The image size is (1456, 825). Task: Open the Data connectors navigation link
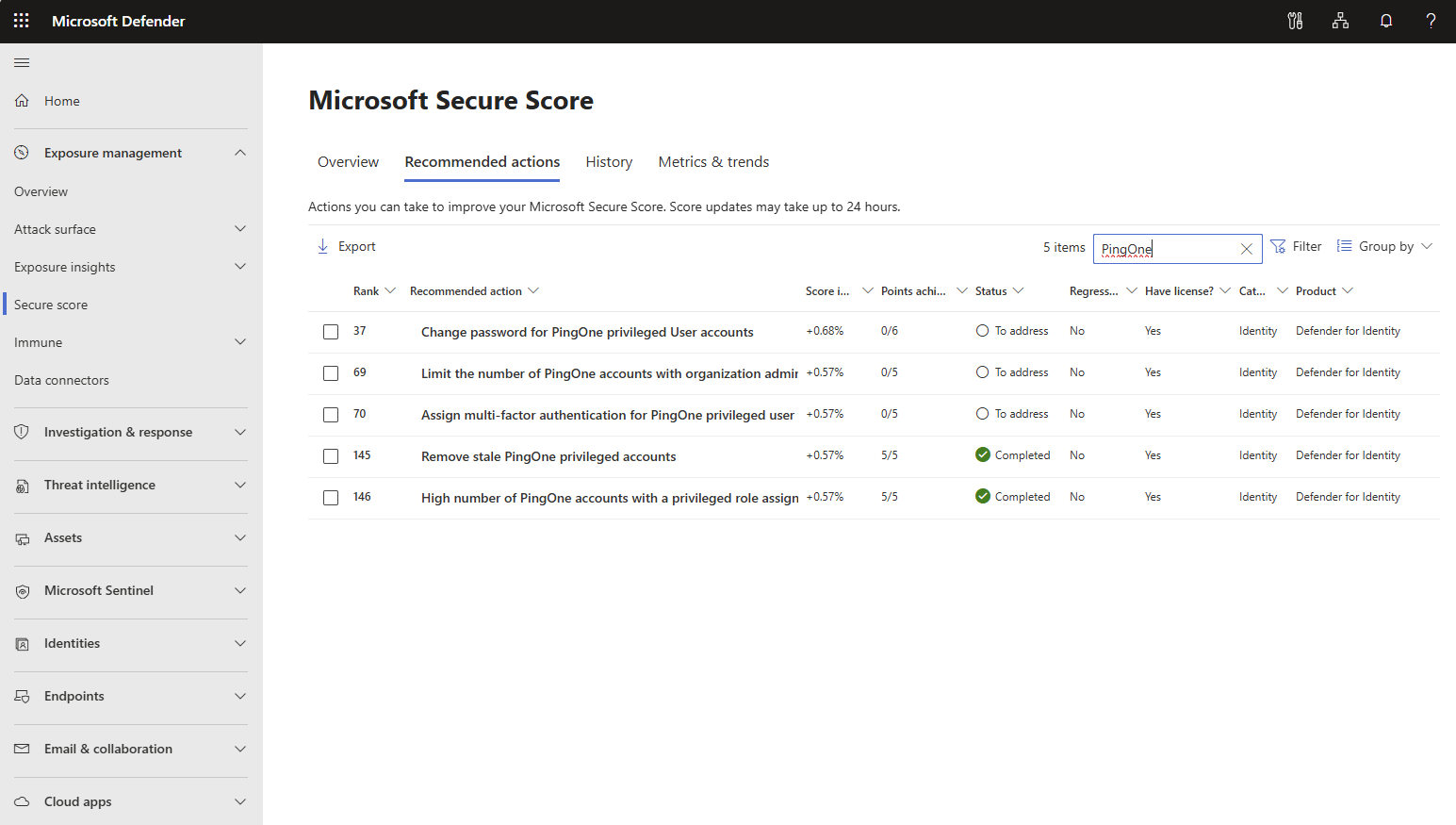(x=61, y=380)
